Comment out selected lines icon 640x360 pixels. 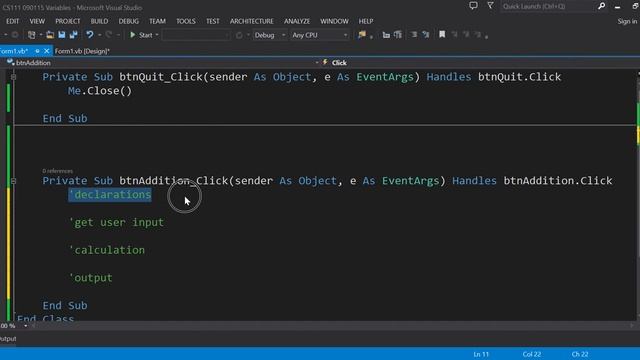point(414,35)
